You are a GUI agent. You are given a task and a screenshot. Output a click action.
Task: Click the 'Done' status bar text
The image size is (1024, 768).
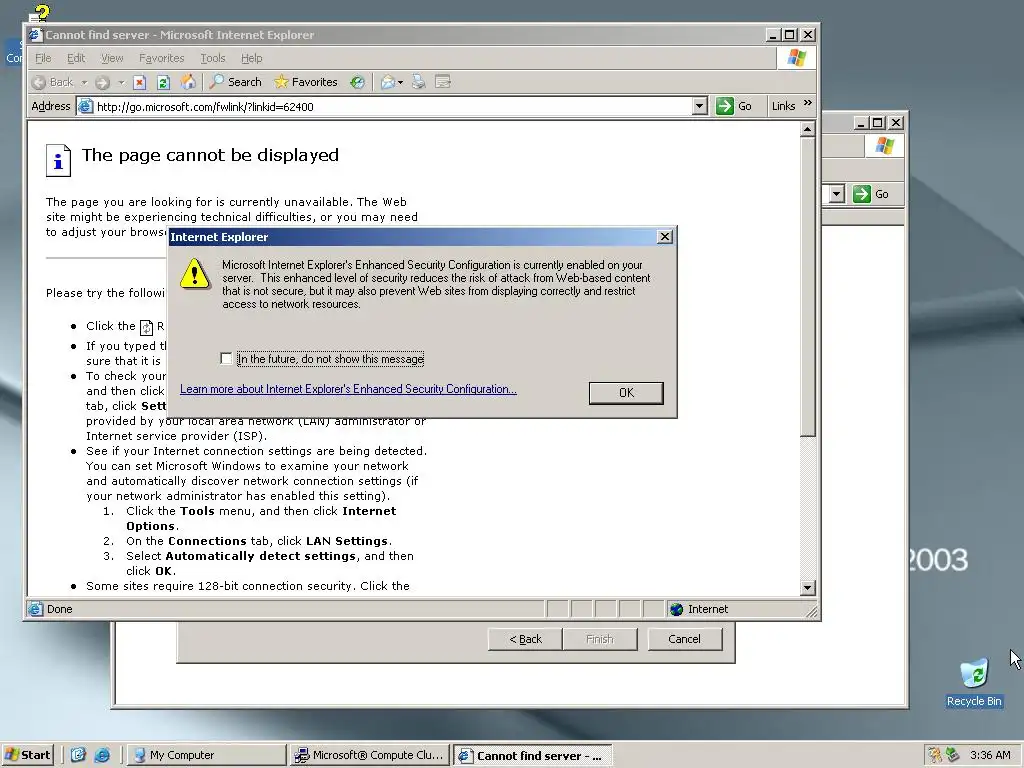click(x=59, y=609)
